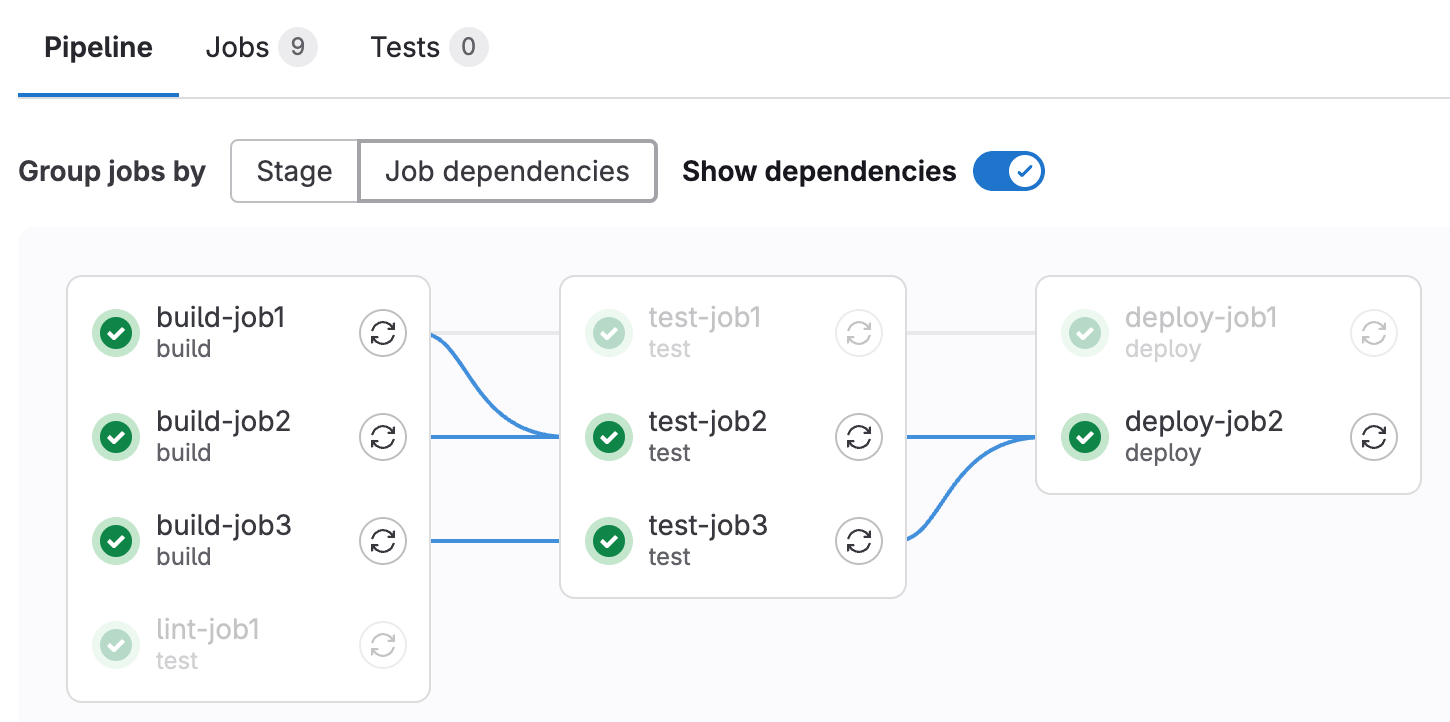The width and height of the screenshot is (1450, 722).
Task: Click the success status icon for build-job1
Action: point(115,333)
